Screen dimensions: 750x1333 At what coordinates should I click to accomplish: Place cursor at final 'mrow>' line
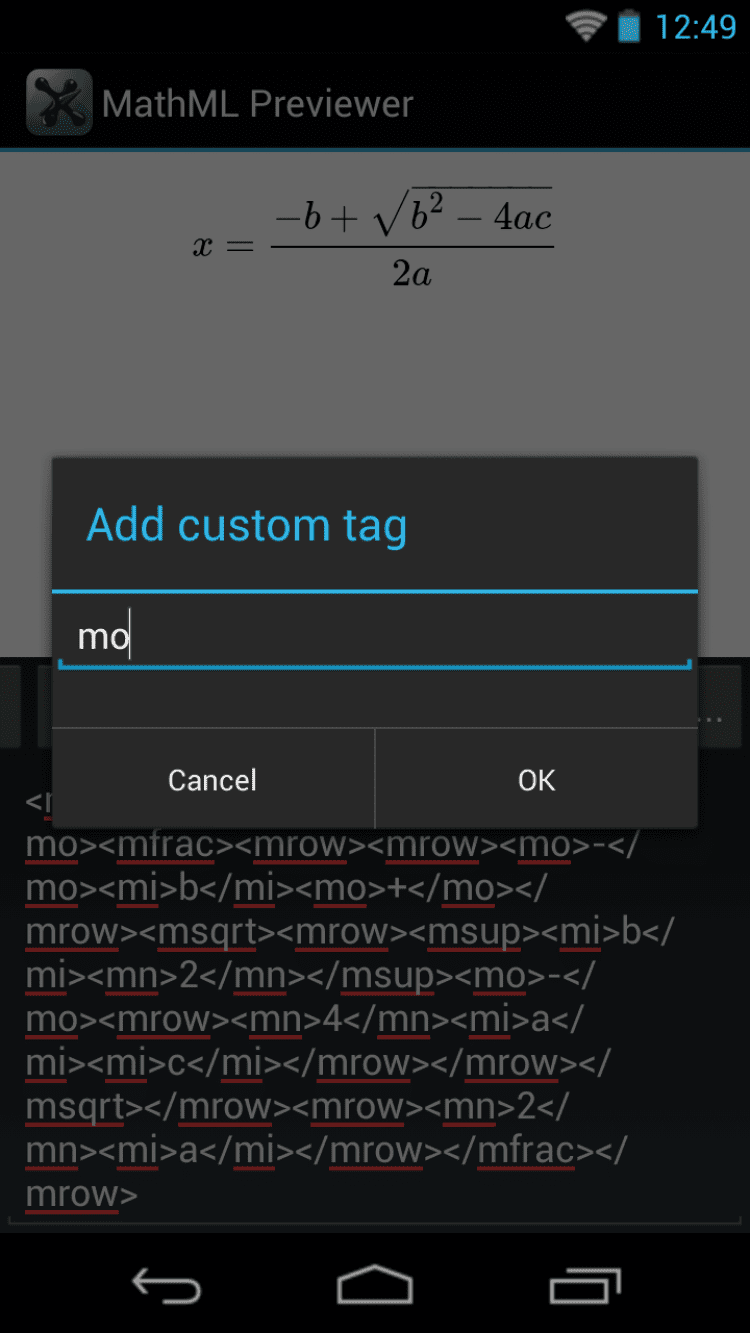(x=82, y=1194)
